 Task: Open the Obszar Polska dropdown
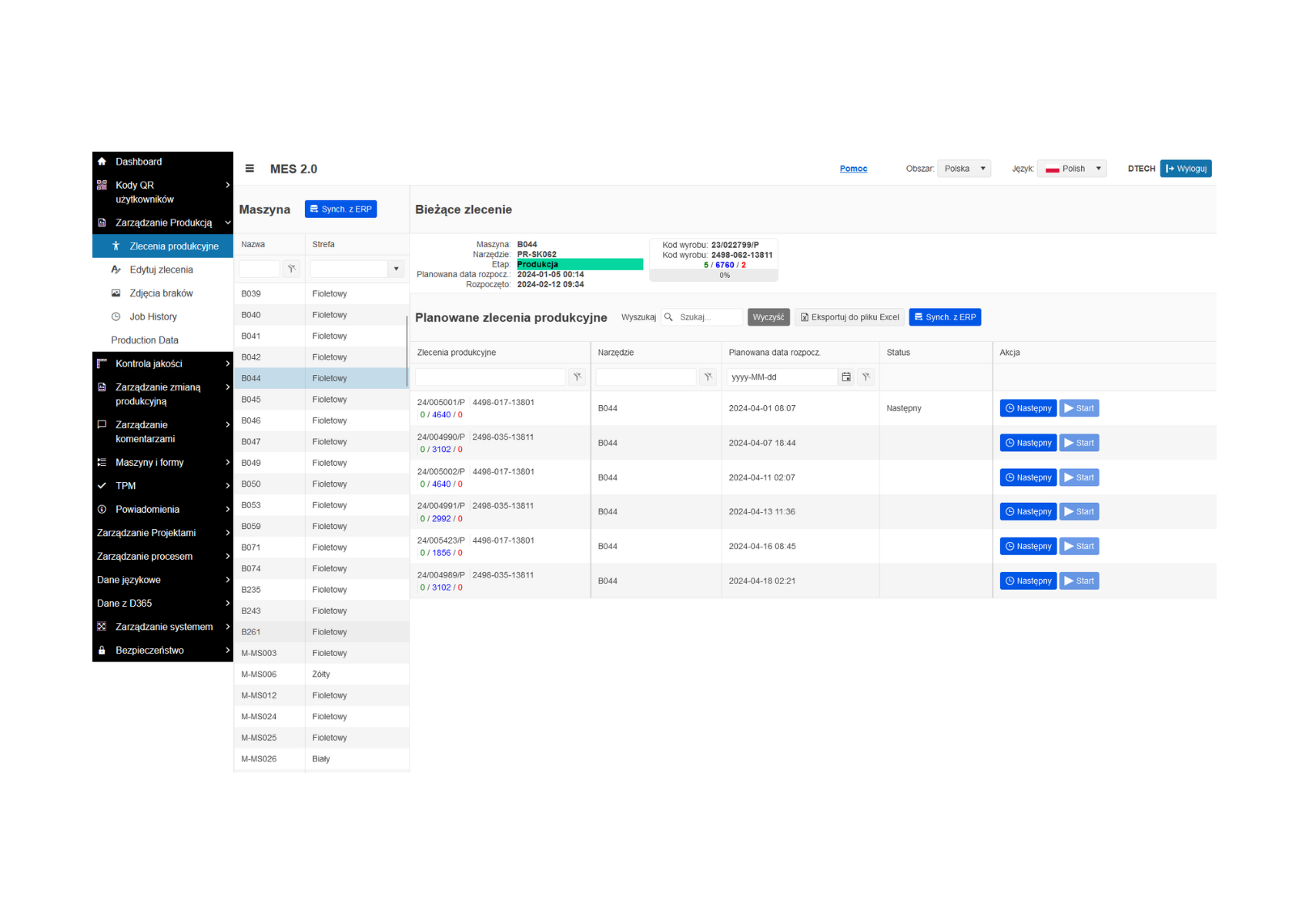tap(964, 169)
